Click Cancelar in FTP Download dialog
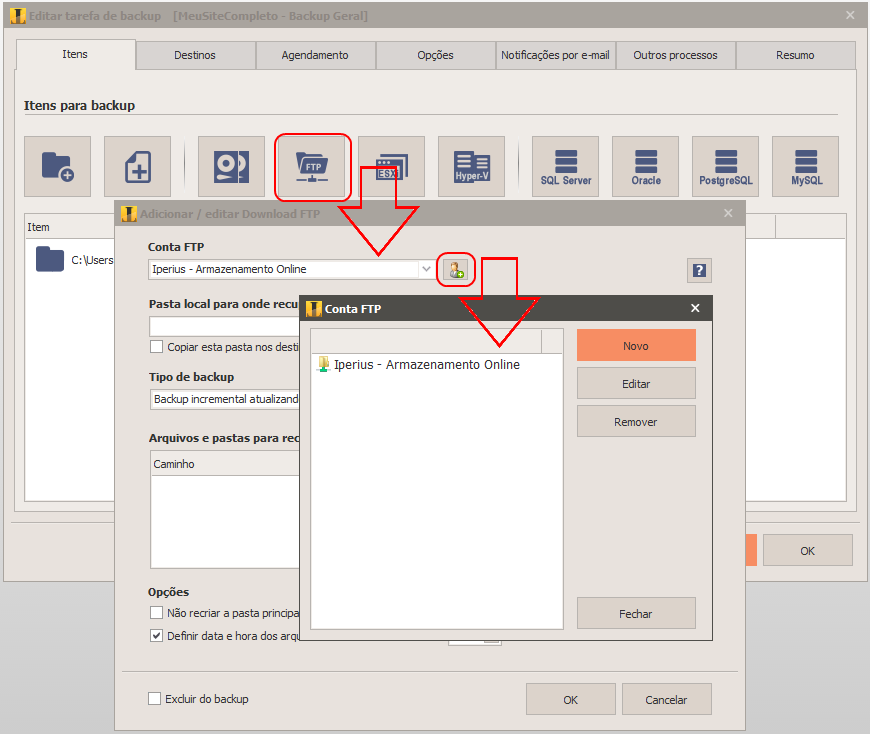The width and height of the screenshot is (870, 734). click(666, 700)
